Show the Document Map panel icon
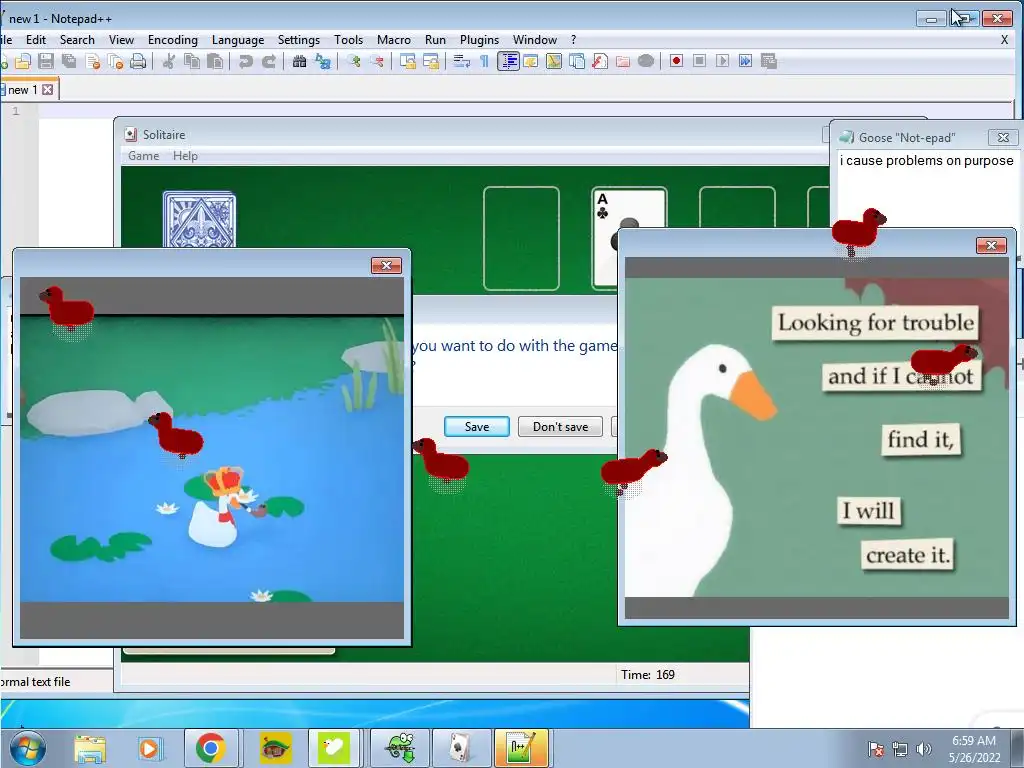Image resolution: width=1024 pixels, height=768 pixels. pos(554,61)
